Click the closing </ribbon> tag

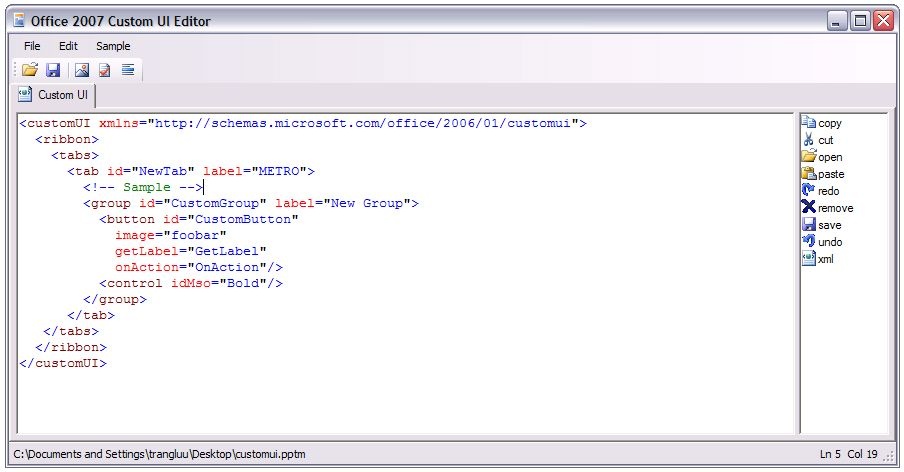click(71, 348)
